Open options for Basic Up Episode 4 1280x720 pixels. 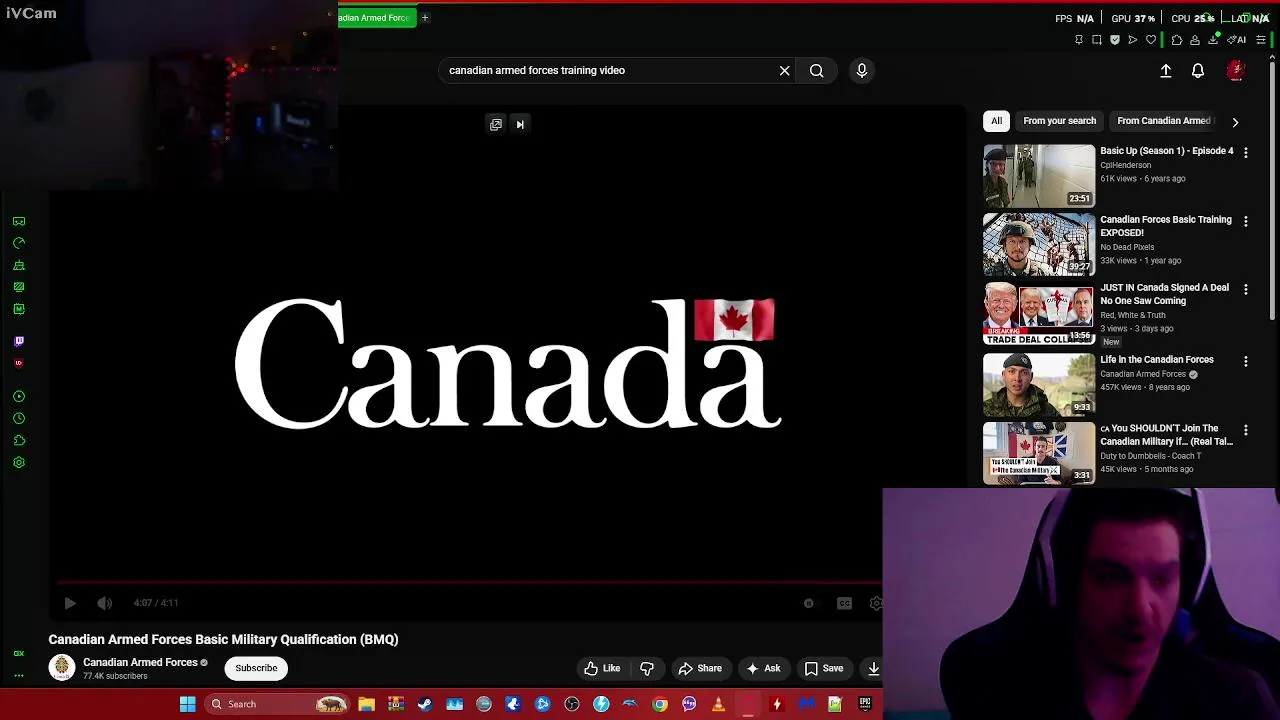1246,152
